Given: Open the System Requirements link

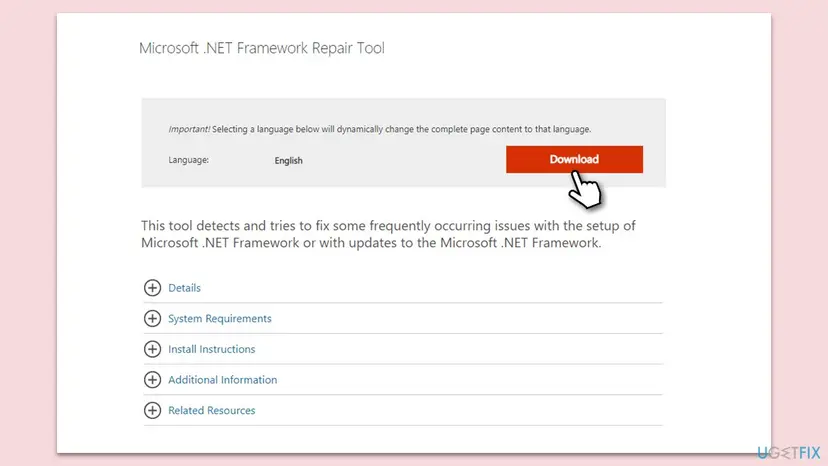Looking at the screenshot, I should pos(220,319).
